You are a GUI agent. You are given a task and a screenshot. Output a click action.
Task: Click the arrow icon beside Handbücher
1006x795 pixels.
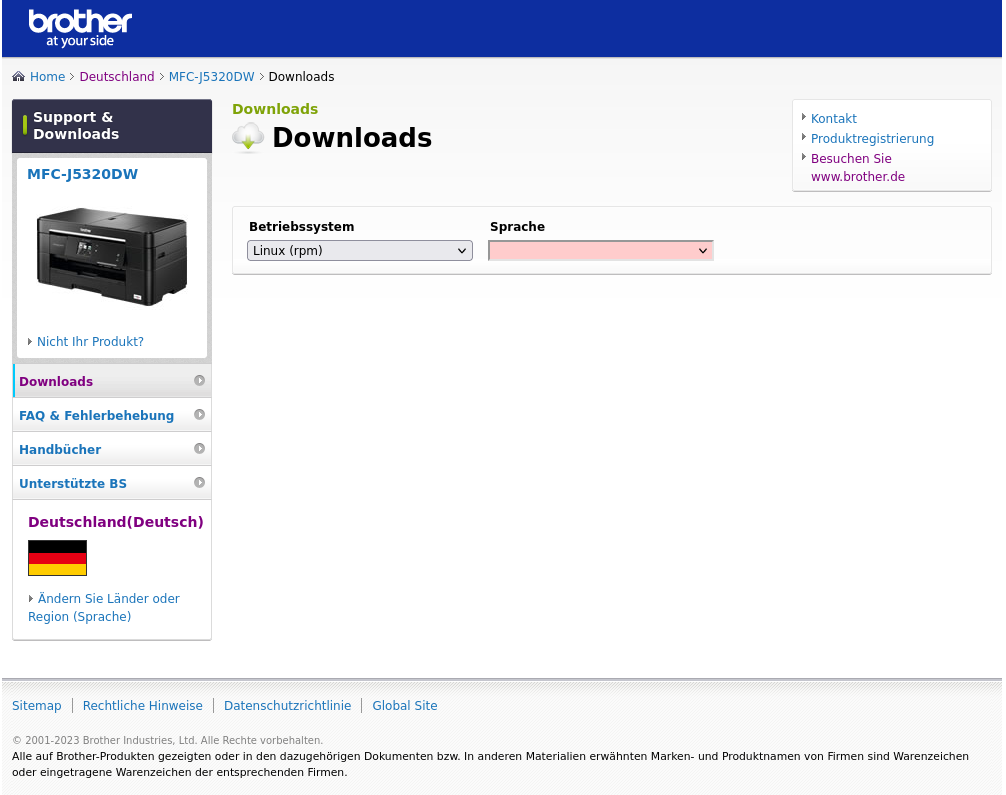click(200, 449)
